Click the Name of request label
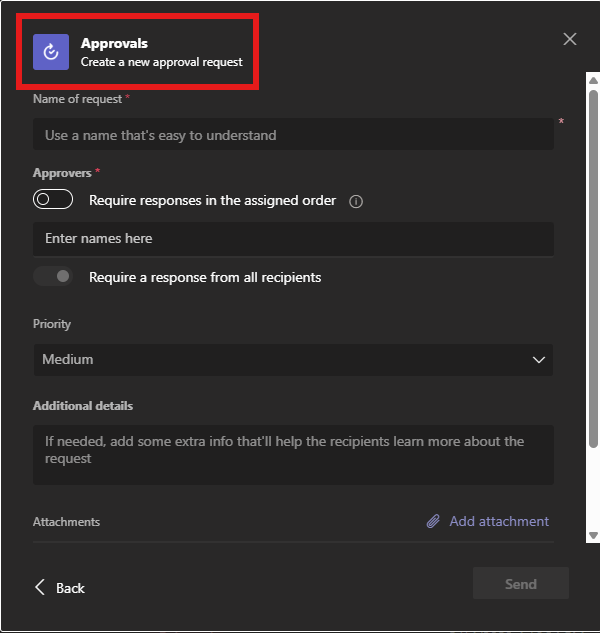The image size is (600, 633). pos(77,99)
